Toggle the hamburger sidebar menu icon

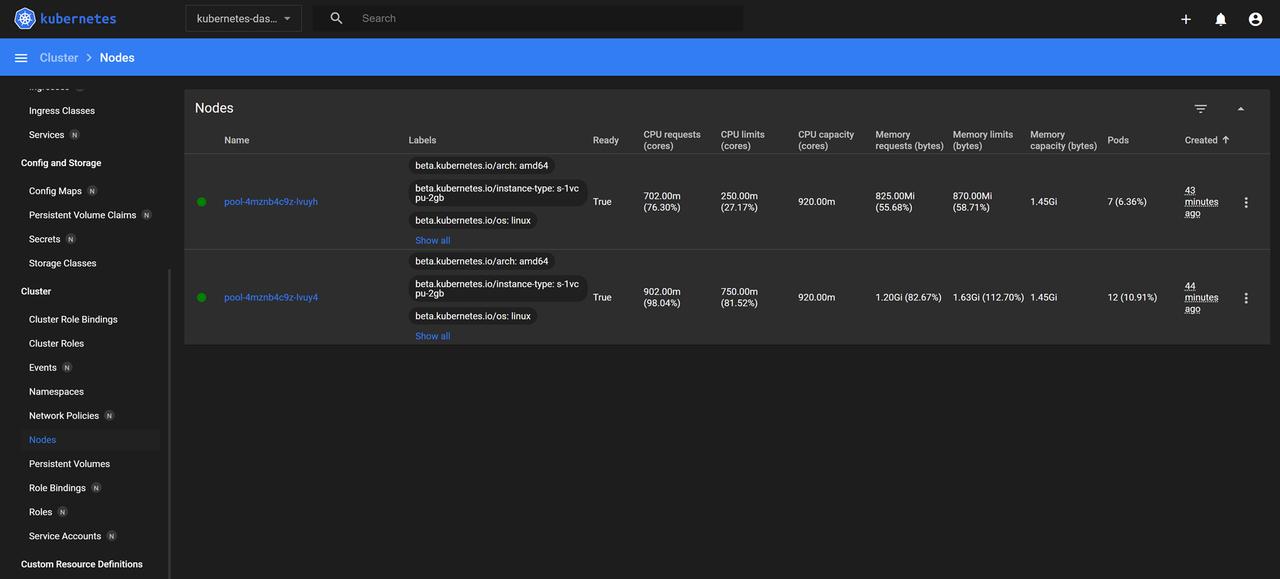21,58
